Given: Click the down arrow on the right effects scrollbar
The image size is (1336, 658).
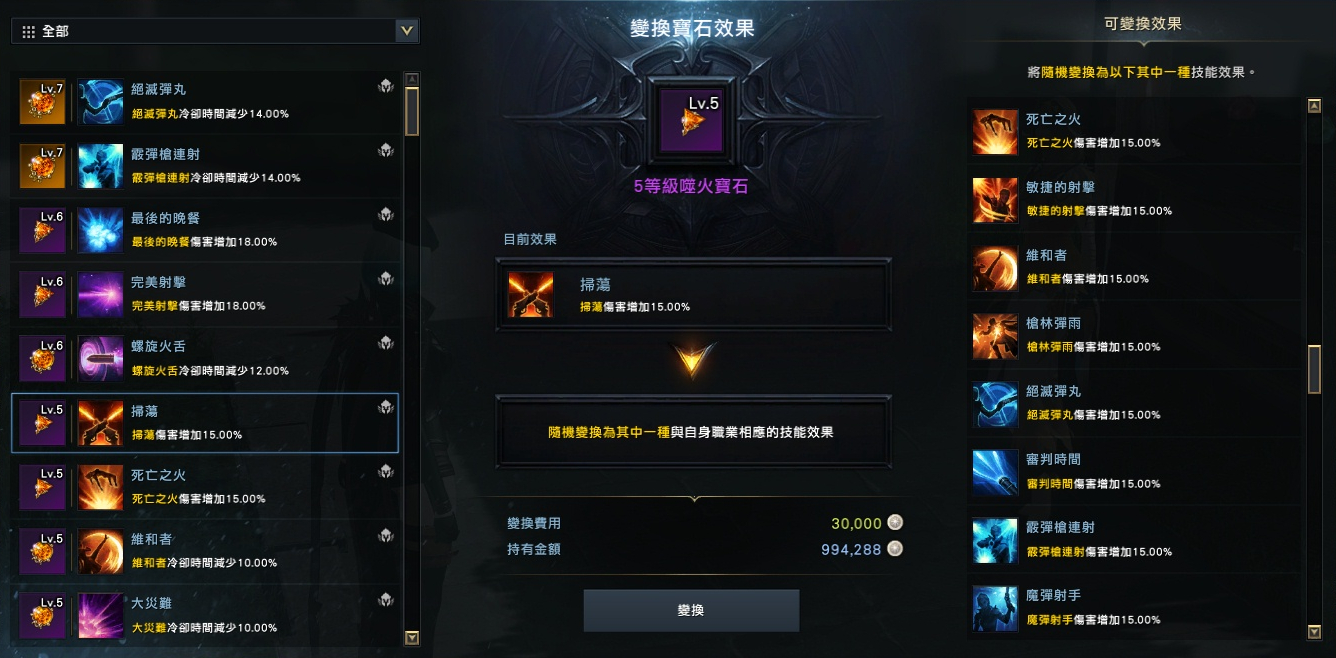Looking at the screenshot, I should click(x=1314, y=631).
